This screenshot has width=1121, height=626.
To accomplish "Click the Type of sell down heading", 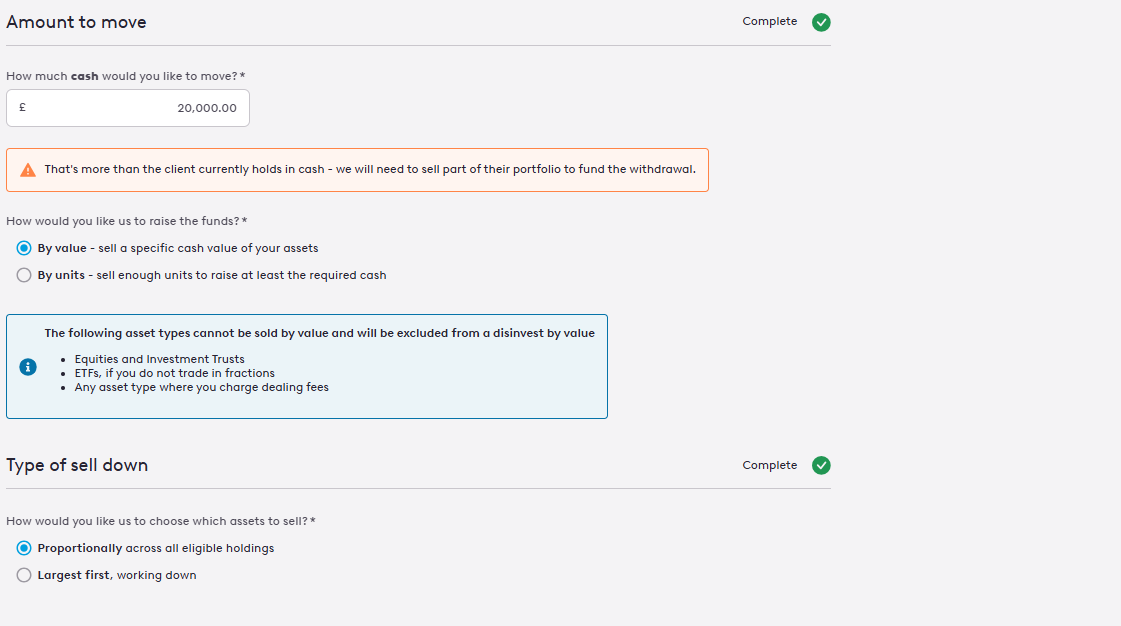I will tap(77, 465).
